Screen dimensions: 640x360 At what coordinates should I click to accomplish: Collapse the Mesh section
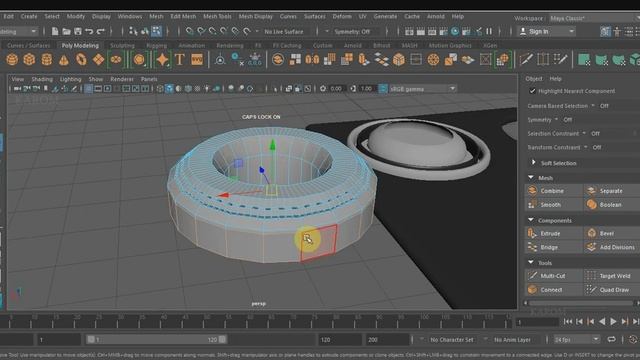[x=531, y=178]
